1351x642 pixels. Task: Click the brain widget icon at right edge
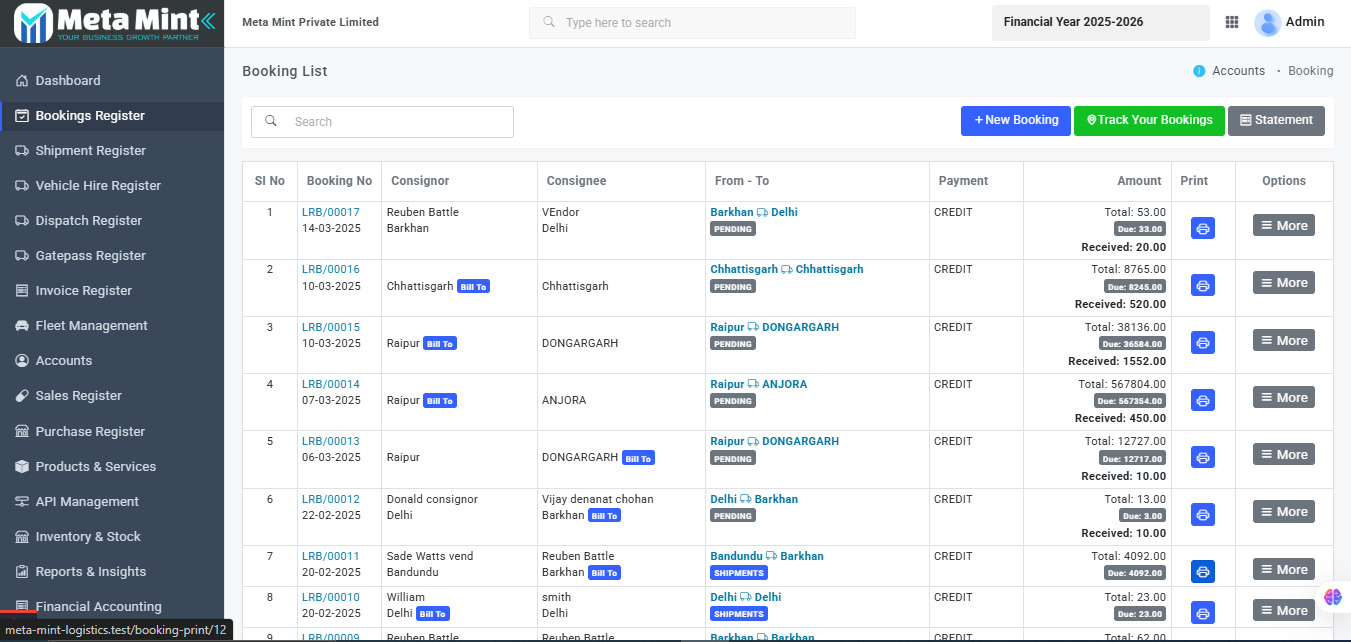[1332, 596]
